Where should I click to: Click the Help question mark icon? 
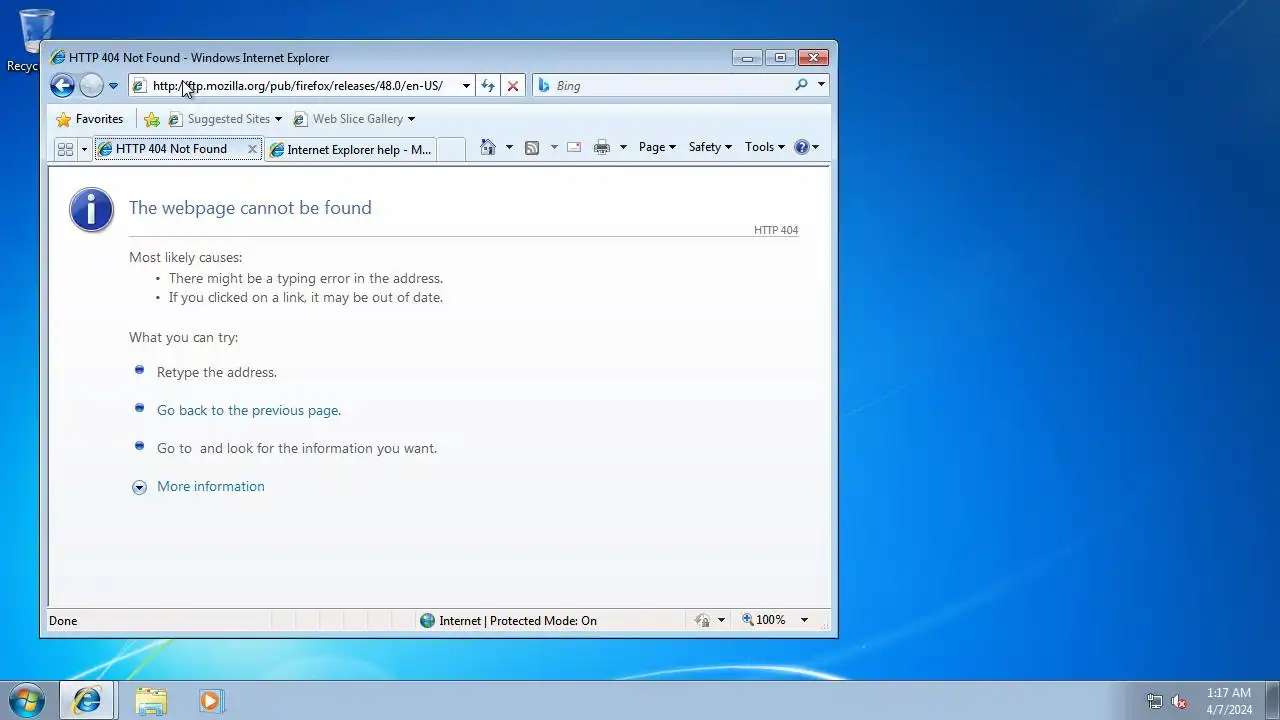tap(801, 147)
